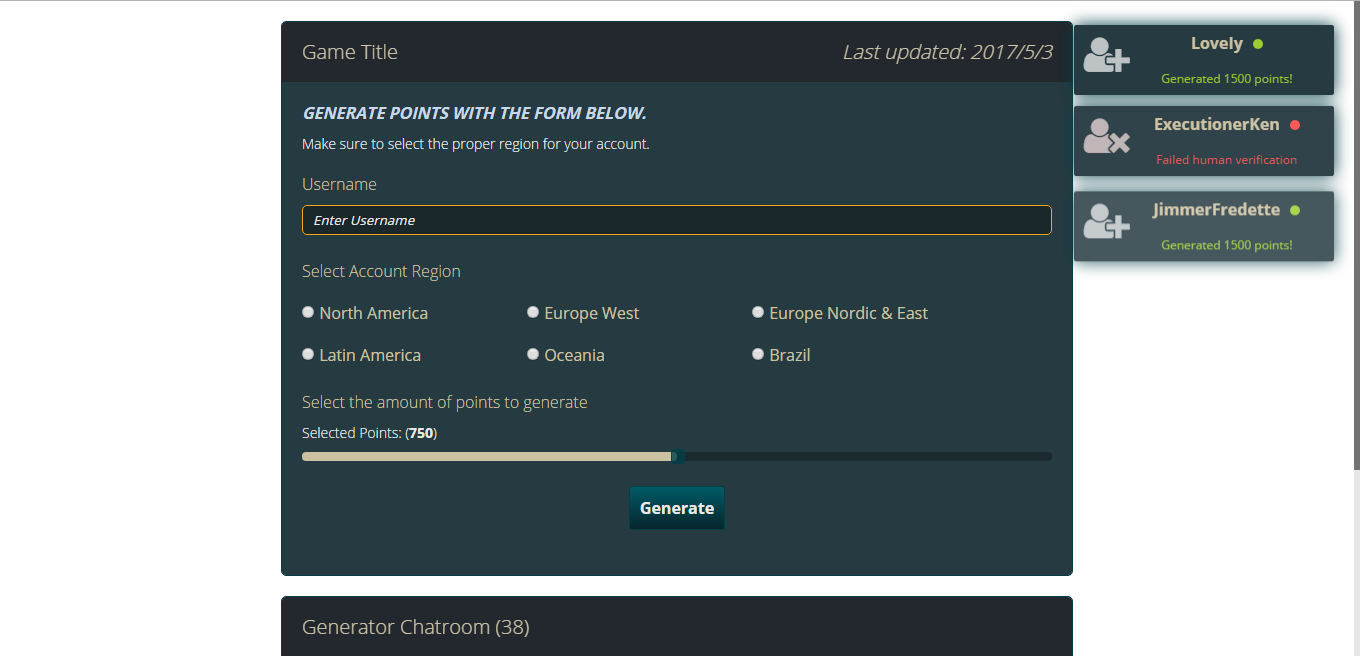Click the points slider handle
Viewport: 1360px width, 656px height.
[x=677, y=456]
